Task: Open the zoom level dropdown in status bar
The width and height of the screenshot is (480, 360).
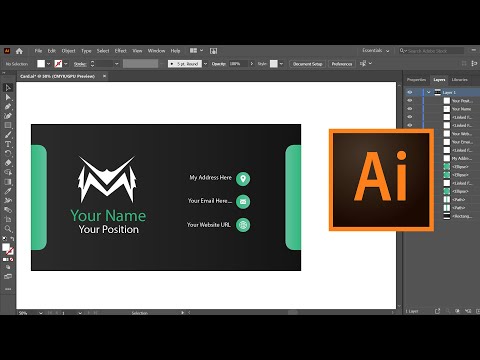Action: (x=41, y=313)
